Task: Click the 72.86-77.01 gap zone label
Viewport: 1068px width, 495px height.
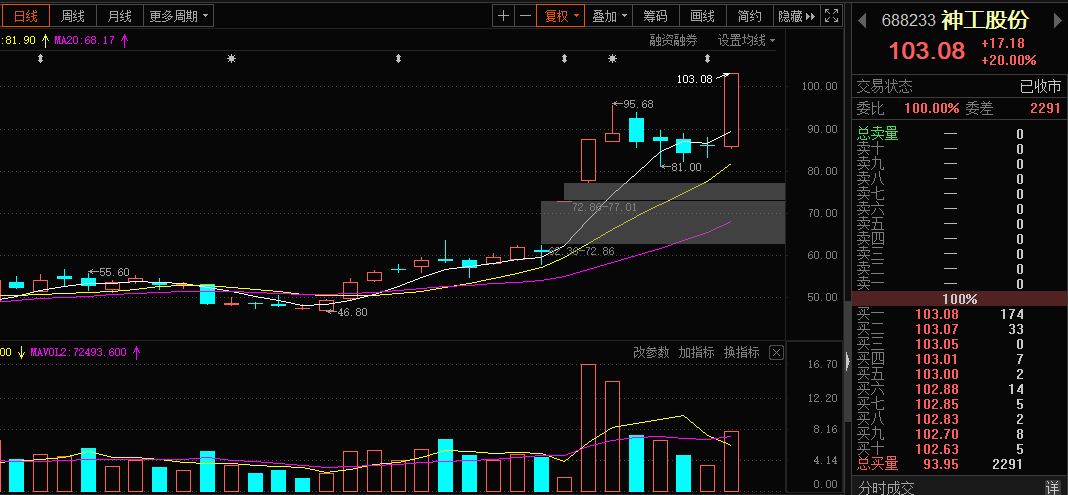Action: point(605,207)
